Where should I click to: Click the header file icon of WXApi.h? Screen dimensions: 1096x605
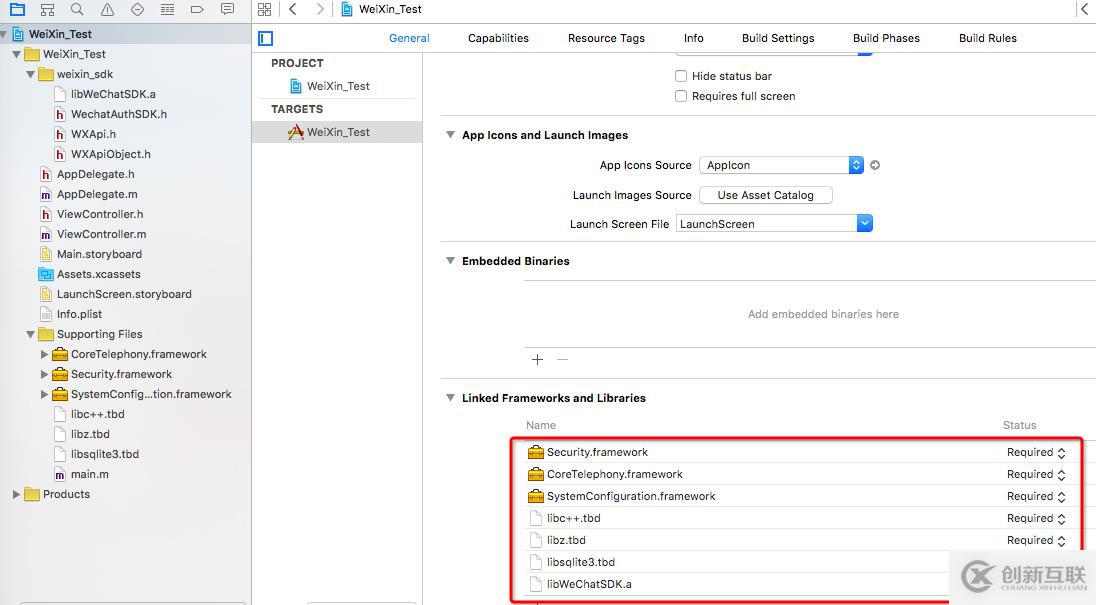pos(60,134)
